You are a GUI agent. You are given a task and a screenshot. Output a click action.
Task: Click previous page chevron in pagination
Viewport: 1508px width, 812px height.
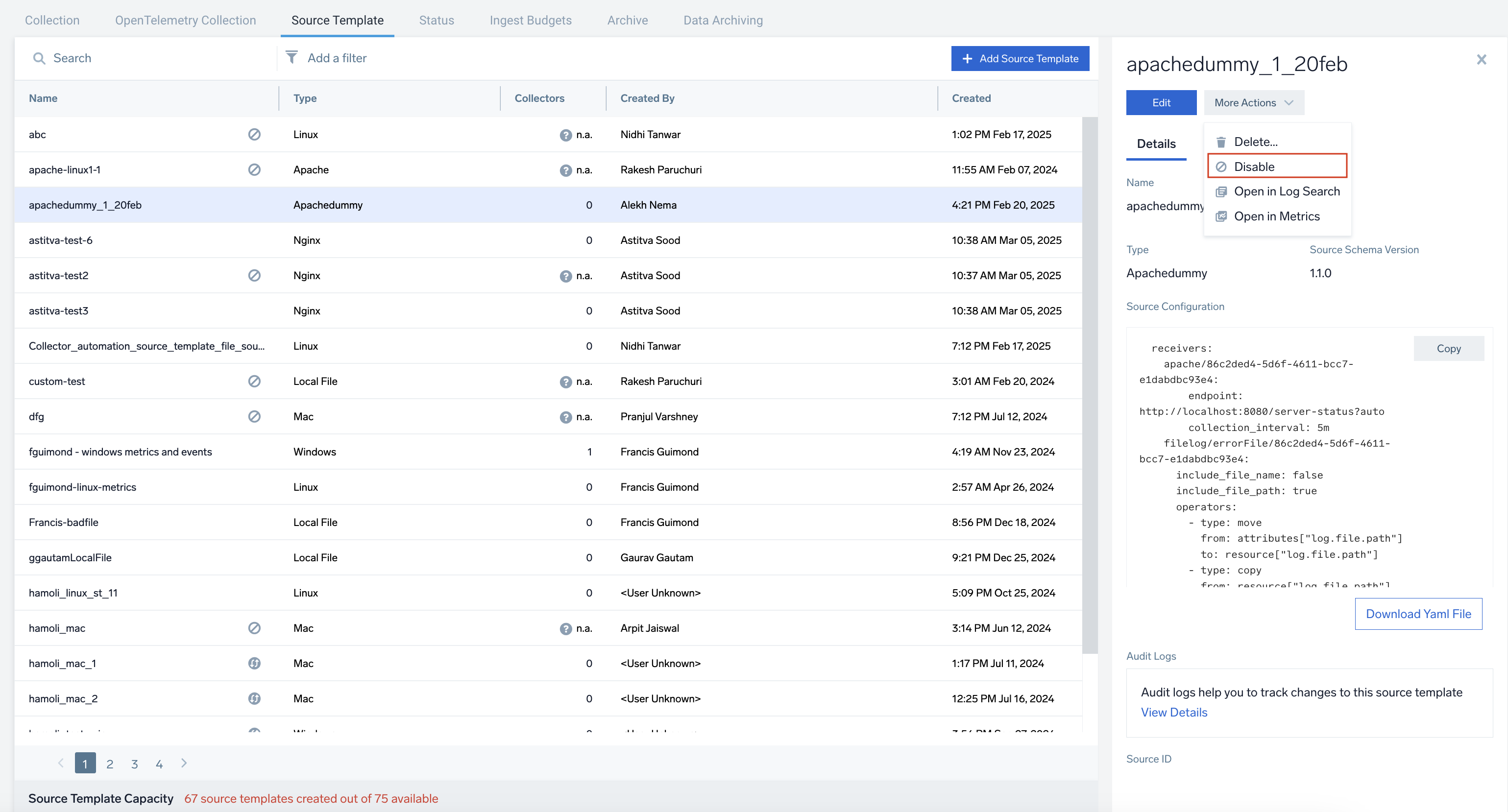coord(61,763)
